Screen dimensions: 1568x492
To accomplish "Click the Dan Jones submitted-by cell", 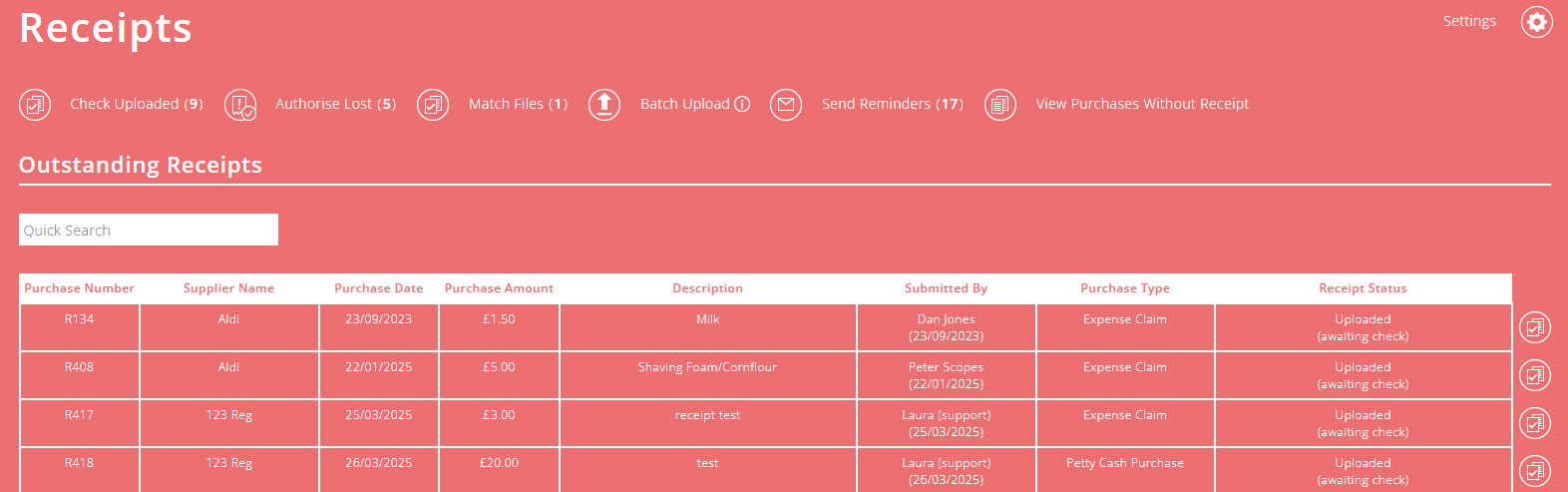I will [x=946, y=327].
